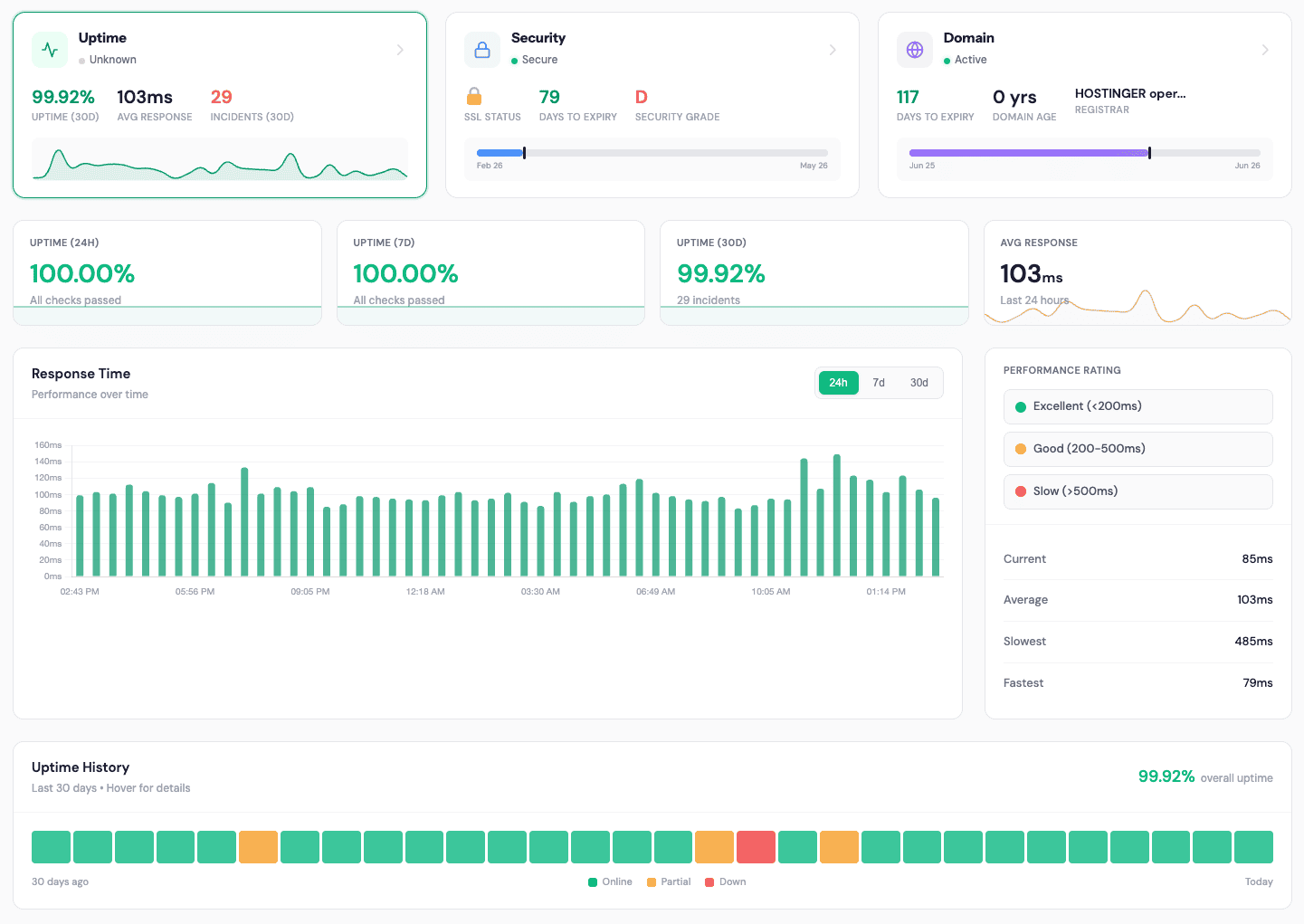This screenshot has height=924, width=1304.
Task: Select the Security padlock icon
Action: point(482,49)
